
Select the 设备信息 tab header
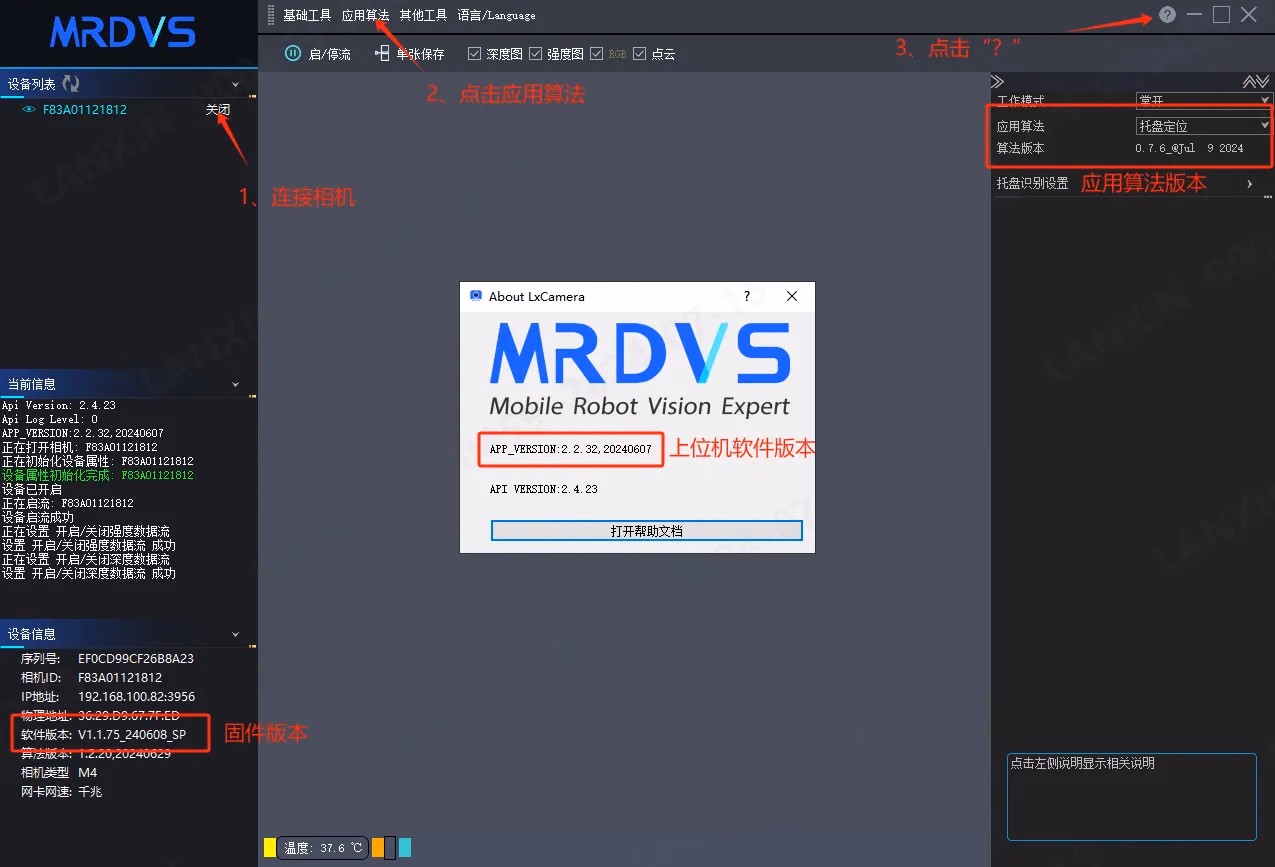[x=31, y=634]
